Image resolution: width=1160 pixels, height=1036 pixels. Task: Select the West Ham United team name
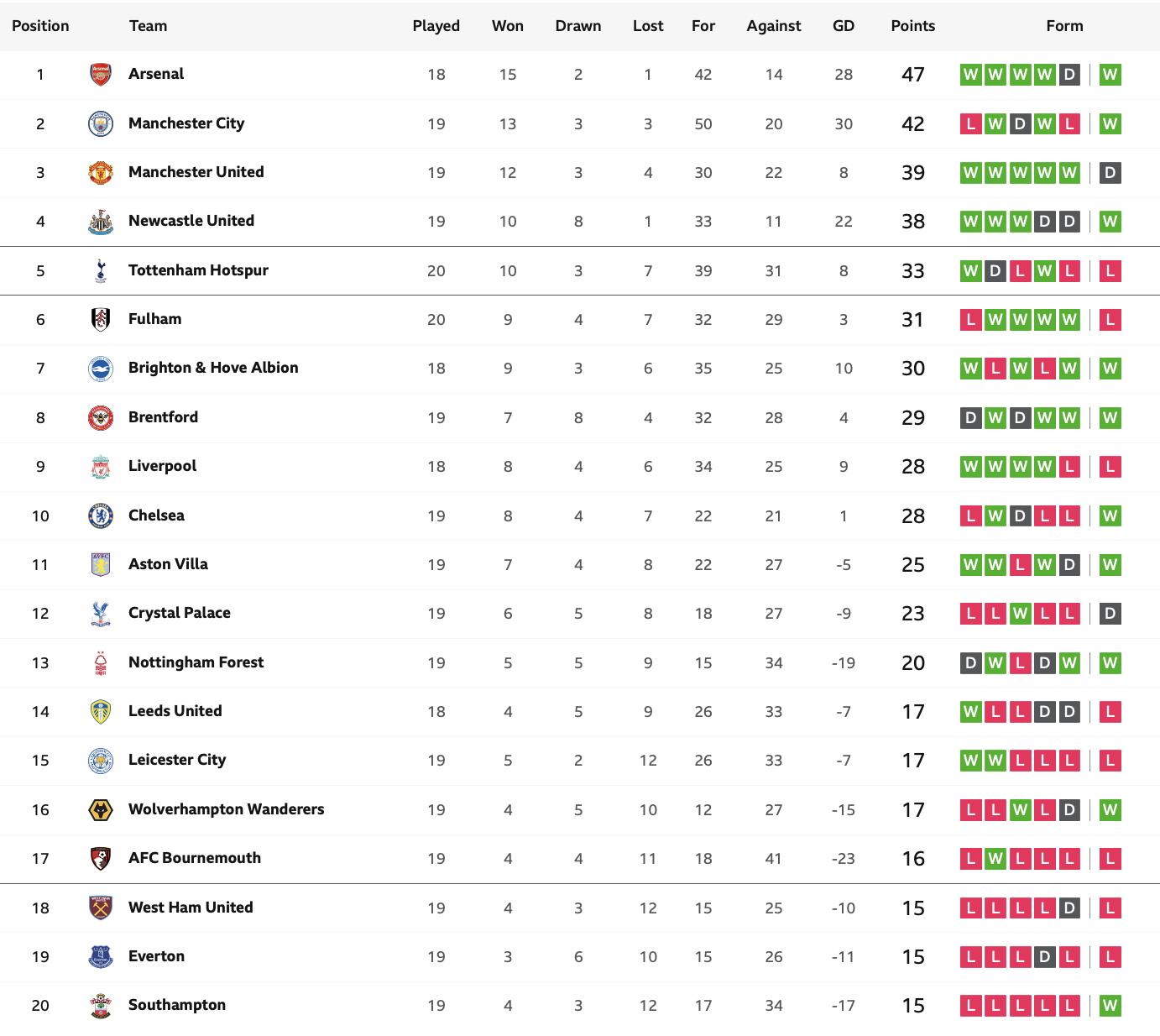click(191, 908)
